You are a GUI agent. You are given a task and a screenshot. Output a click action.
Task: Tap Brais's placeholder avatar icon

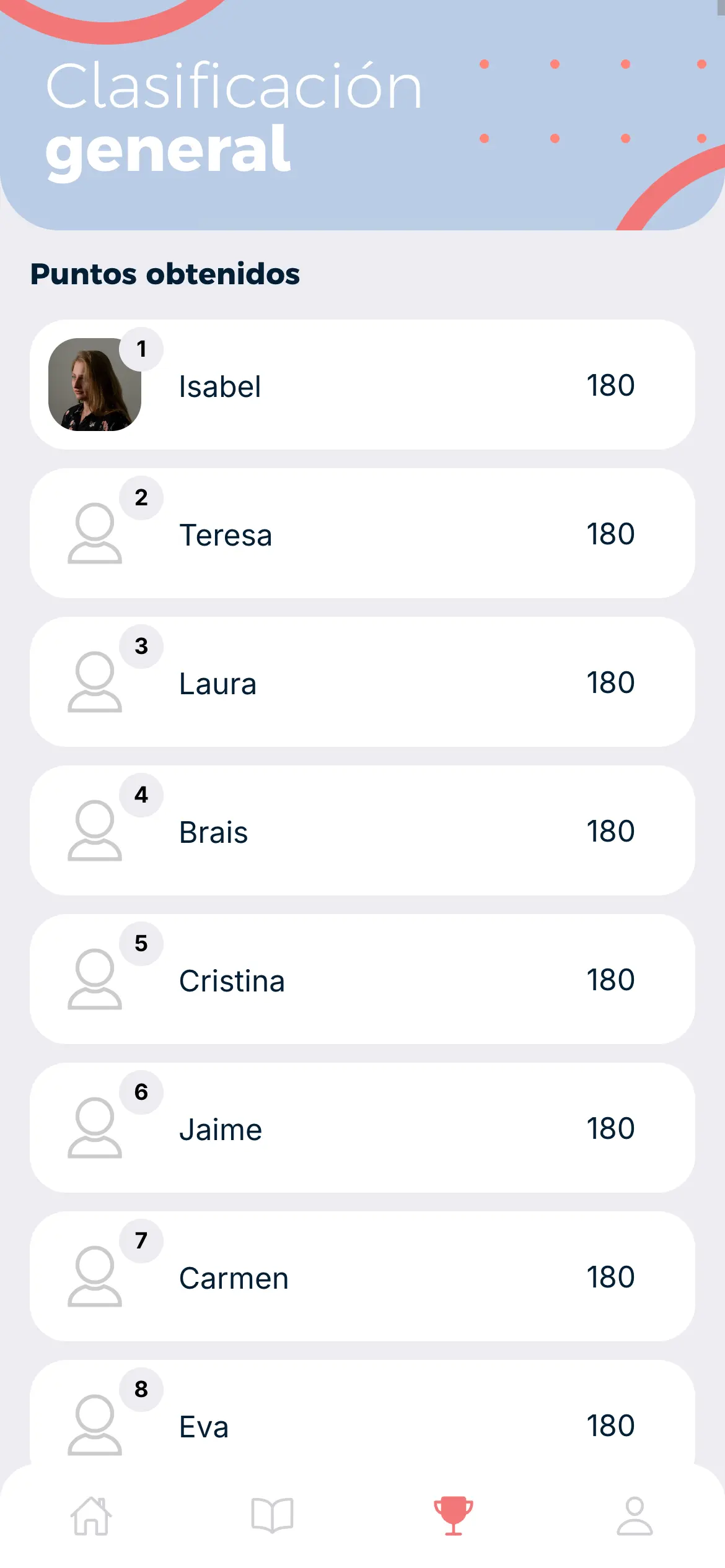pos(95,830)
